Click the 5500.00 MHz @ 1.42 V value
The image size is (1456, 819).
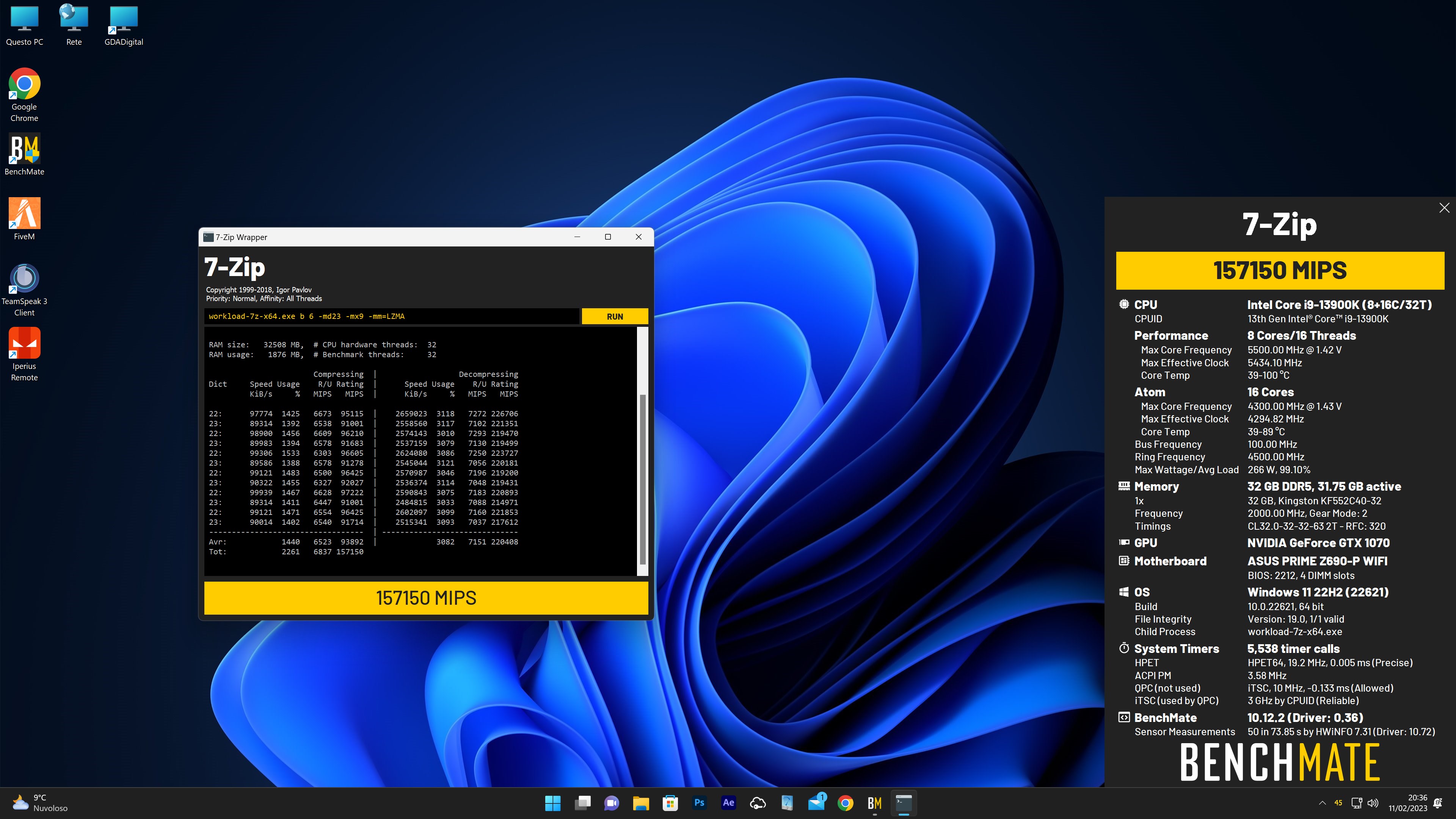point(1294,350)
